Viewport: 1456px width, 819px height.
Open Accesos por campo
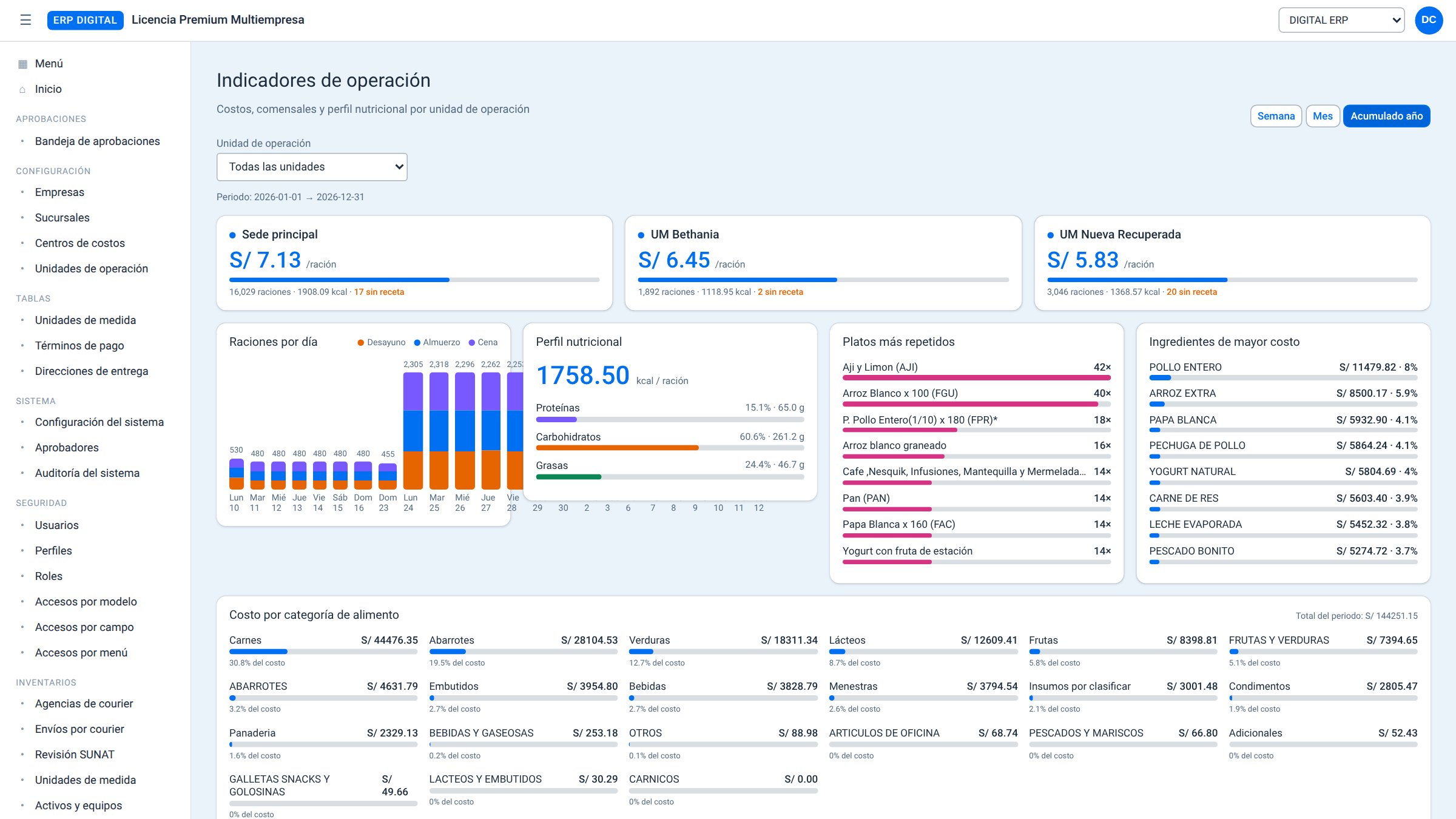click(84, 627)
